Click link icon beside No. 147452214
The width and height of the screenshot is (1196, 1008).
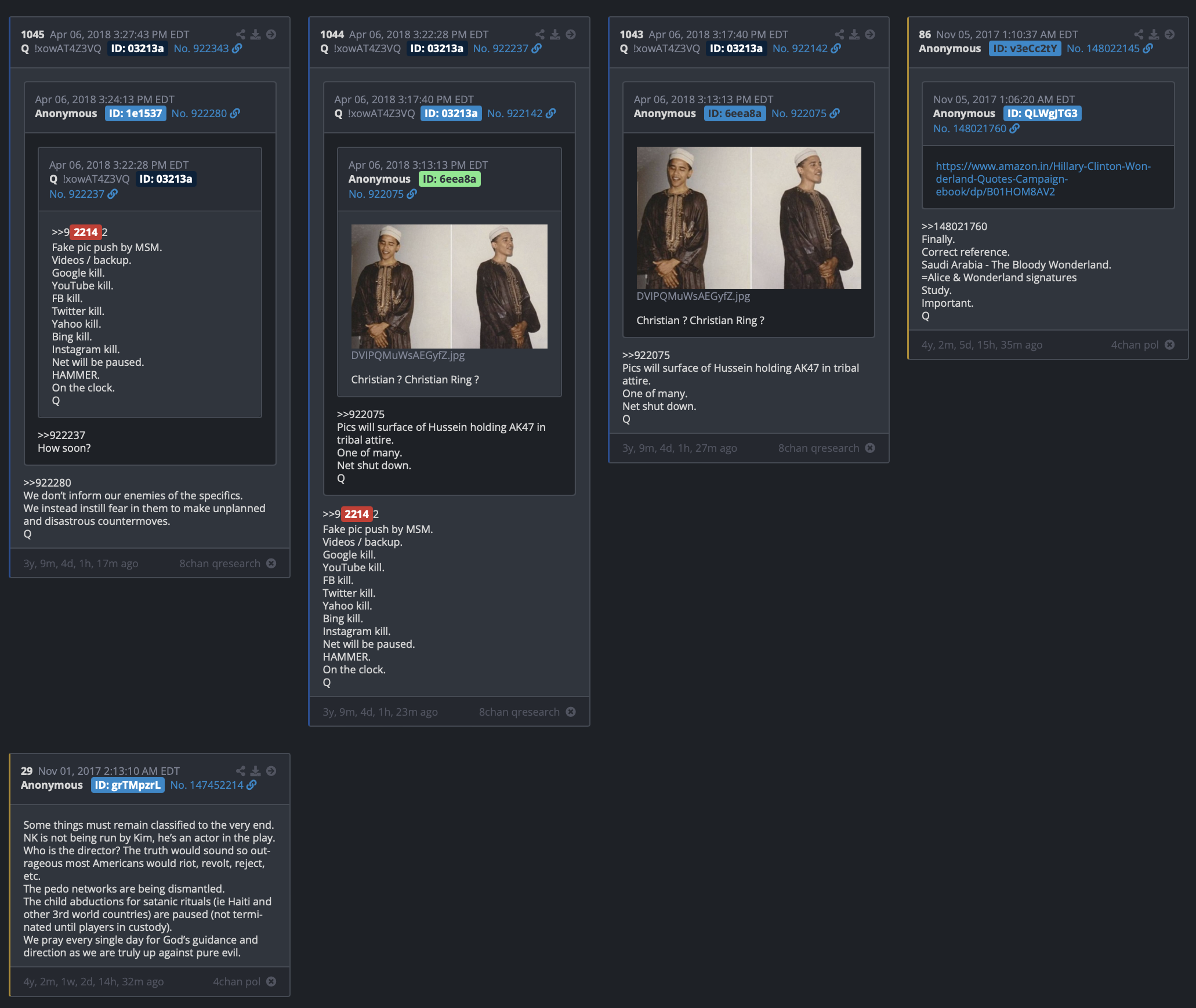coord(252,785)
